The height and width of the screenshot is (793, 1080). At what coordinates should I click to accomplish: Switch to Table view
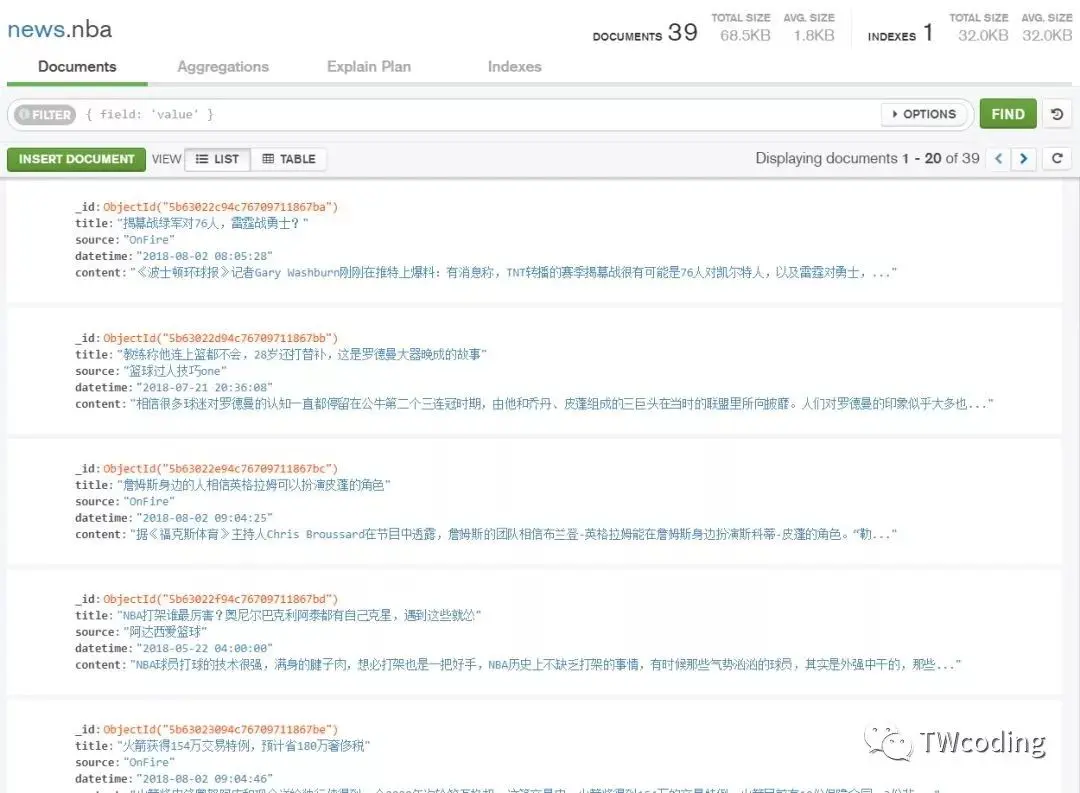[289, 159]
